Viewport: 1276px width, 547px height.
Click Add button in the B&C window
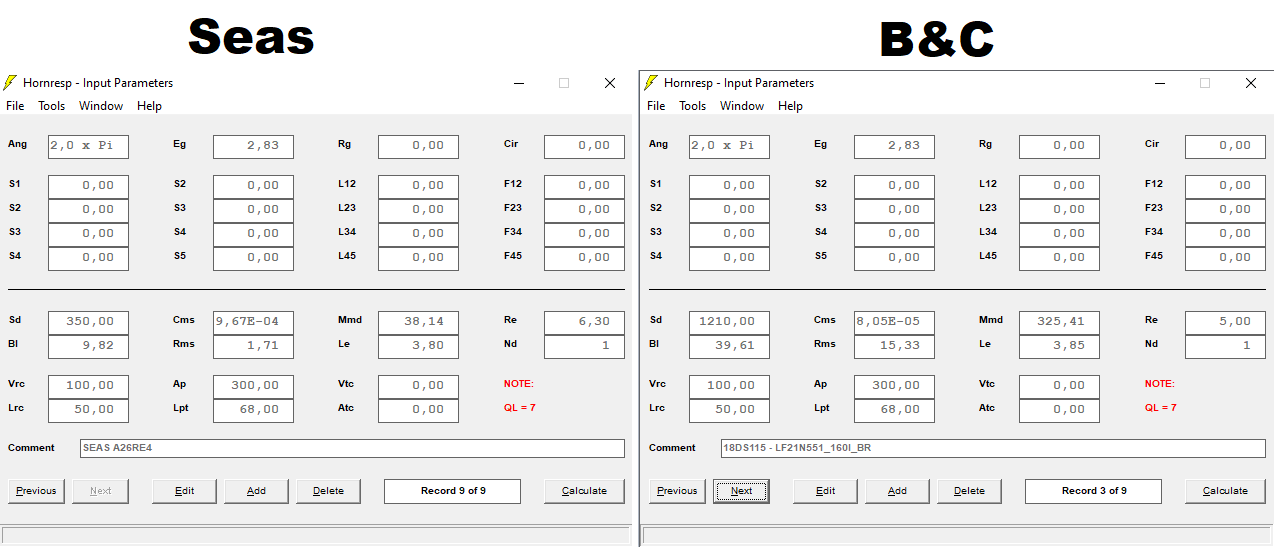(898, 491)
